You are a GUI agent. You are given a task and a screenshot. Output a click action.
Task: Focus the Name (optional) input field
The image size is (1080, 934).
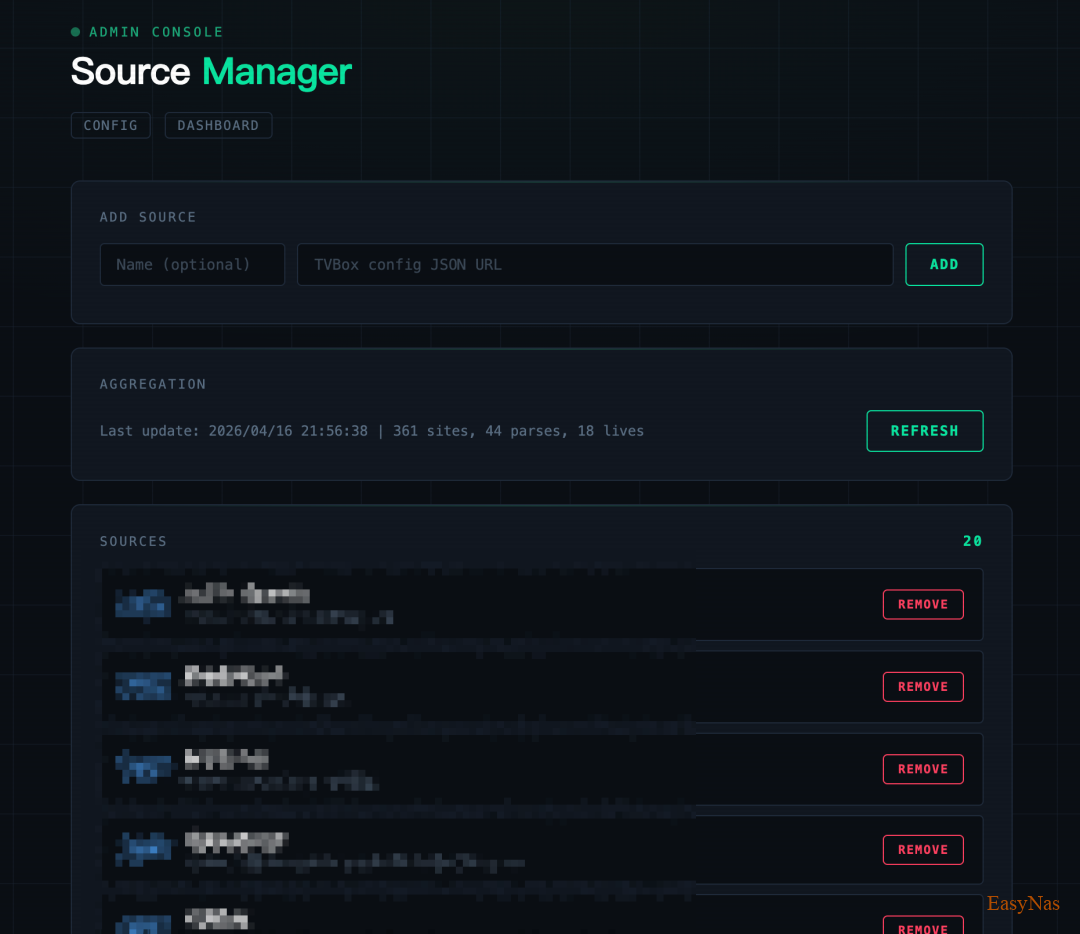click(192, 264)
